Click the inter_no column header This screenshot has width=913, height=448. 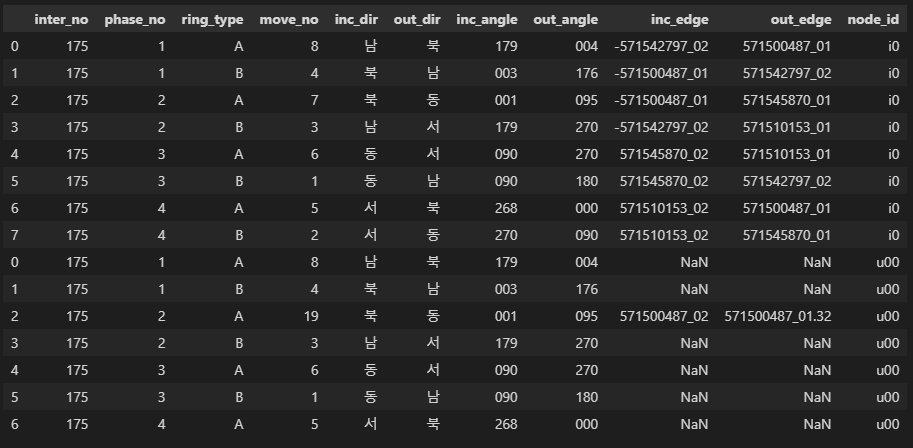click(61, 19)
